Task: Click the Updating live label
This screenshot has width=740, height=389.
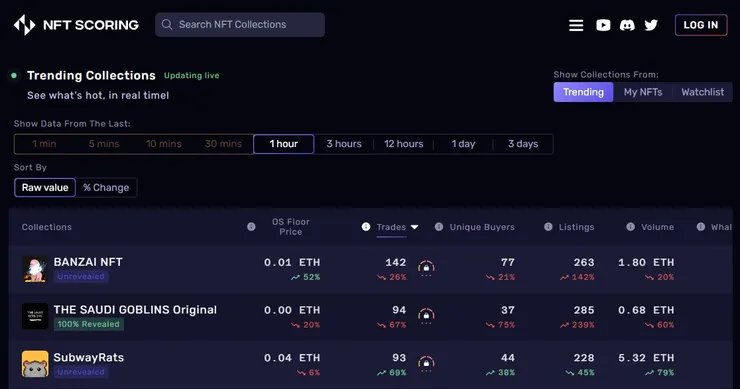Action: click(191, 76)
